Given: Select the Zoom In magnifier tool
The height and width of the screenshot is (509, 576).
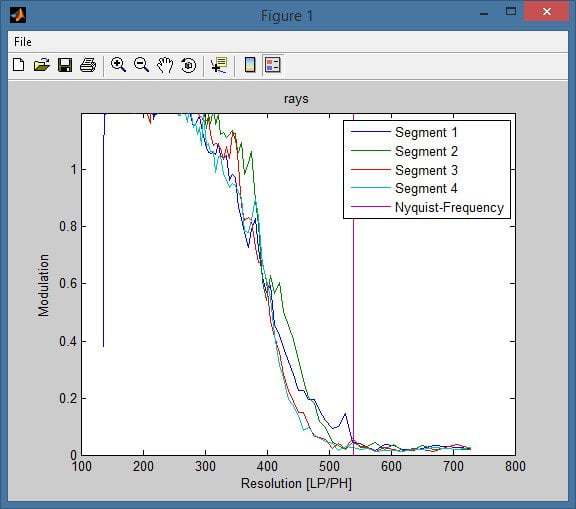Looking at the screenshot, I should pyautogui.click(x=118, y=65).
